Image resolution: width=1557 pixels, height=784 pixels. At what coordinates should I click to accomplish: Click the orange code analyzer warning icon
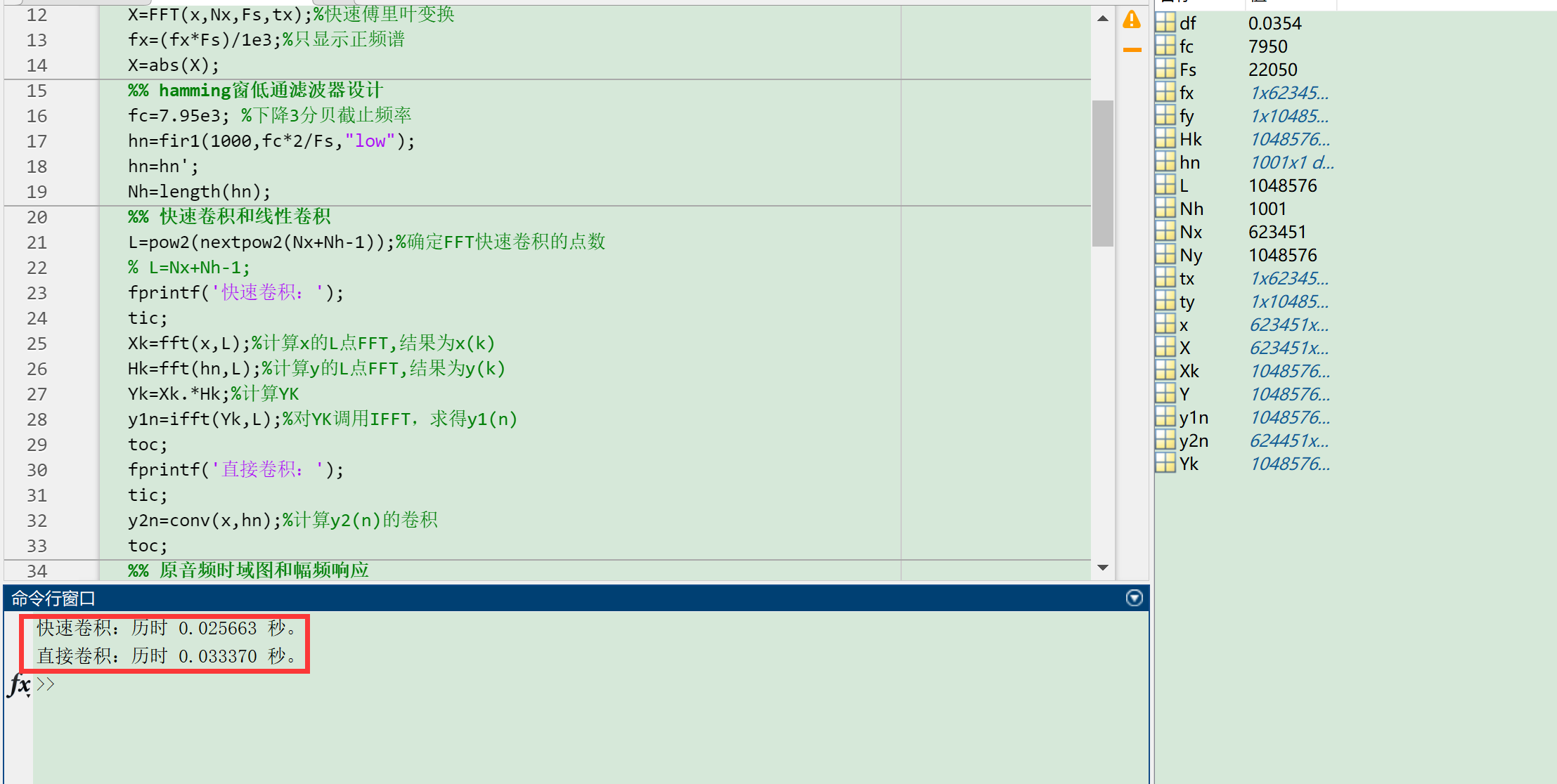coord(1132,20)
